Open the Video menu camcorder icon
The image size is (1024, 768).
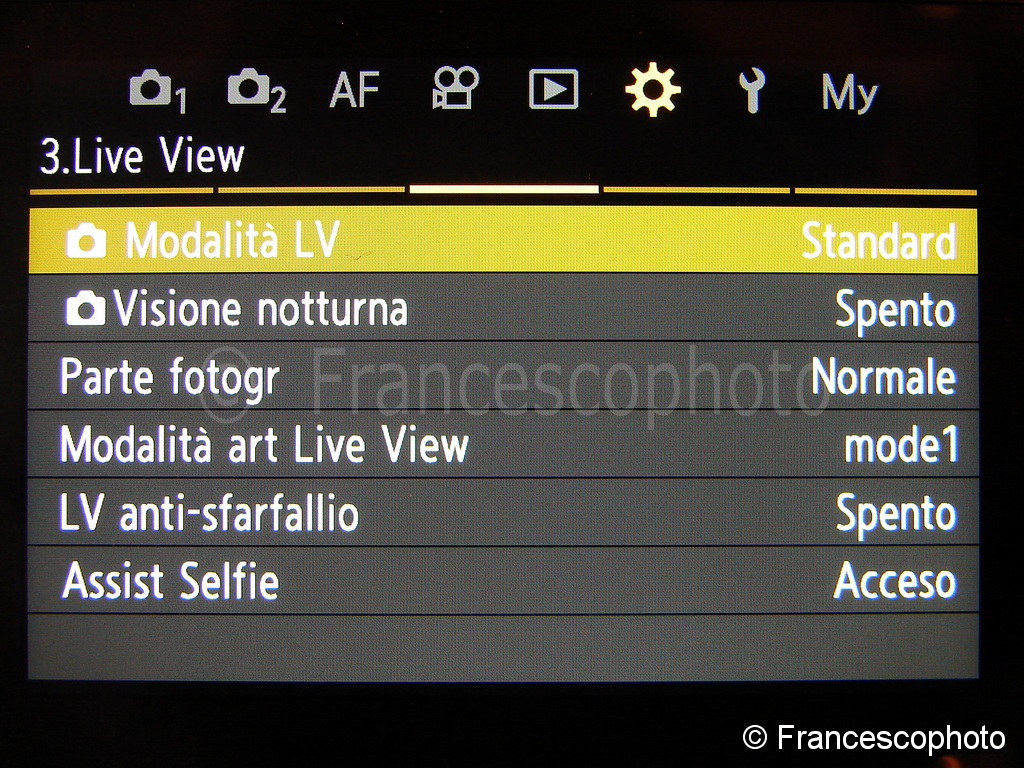click(455, 88)
